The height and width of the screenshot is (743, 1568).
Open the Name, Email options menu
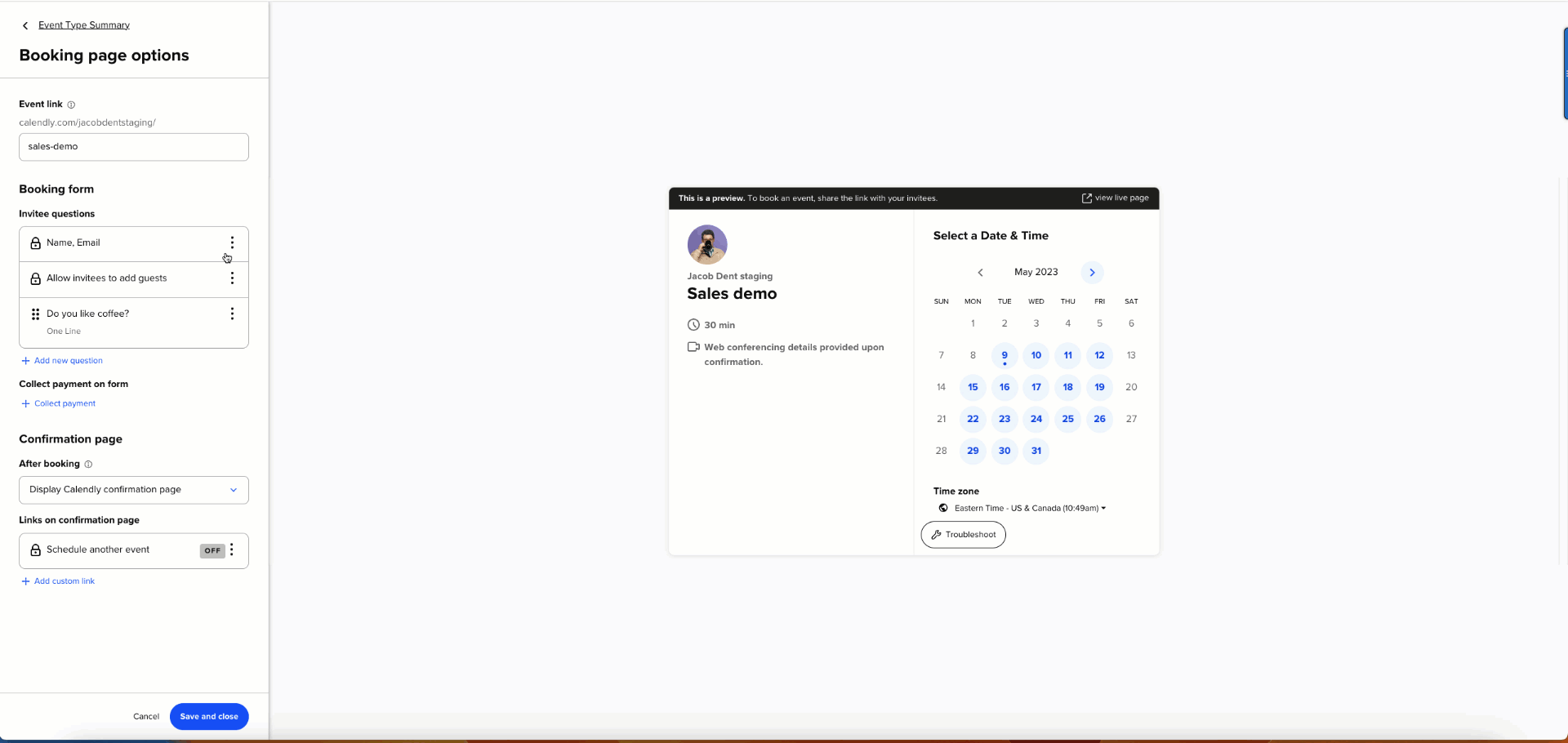pos(232,243)
